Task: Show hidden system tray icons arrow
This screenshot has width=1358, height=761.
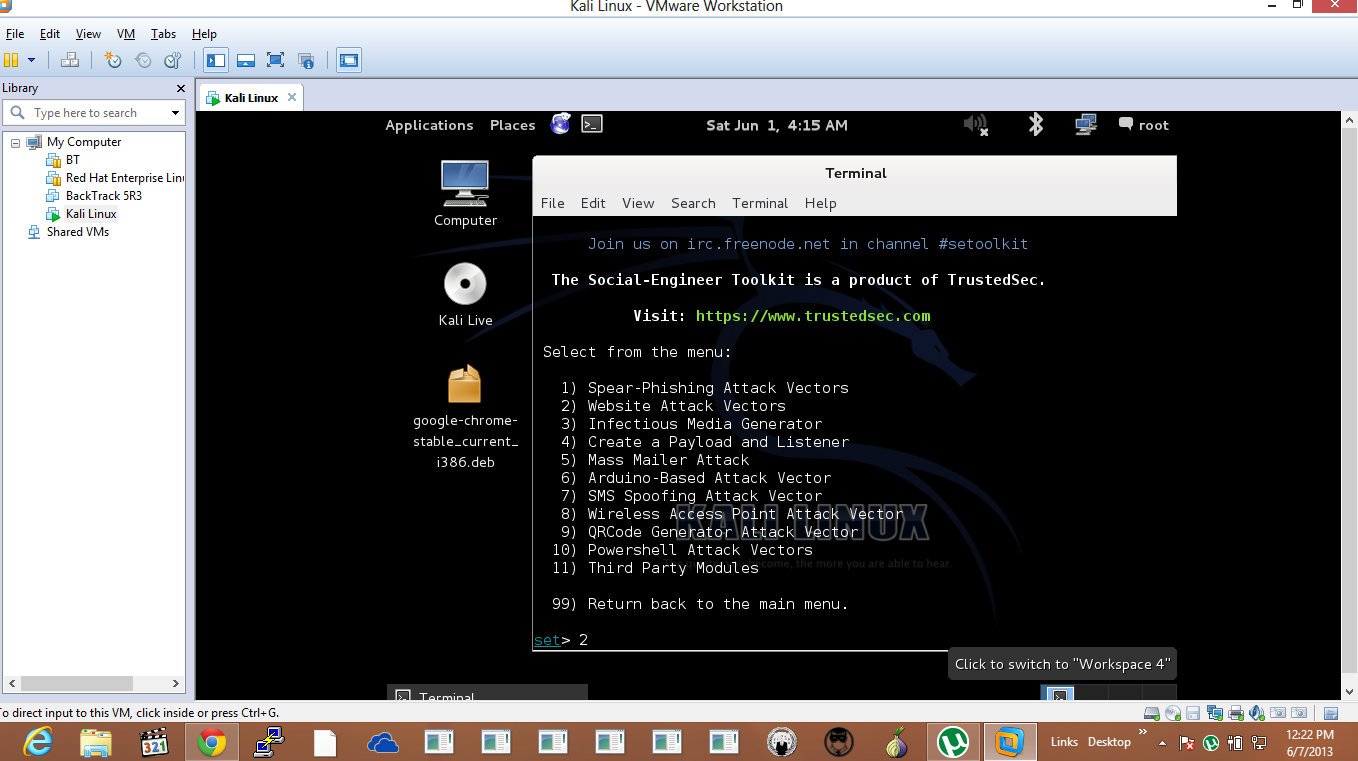Action: coord(1162,743)
